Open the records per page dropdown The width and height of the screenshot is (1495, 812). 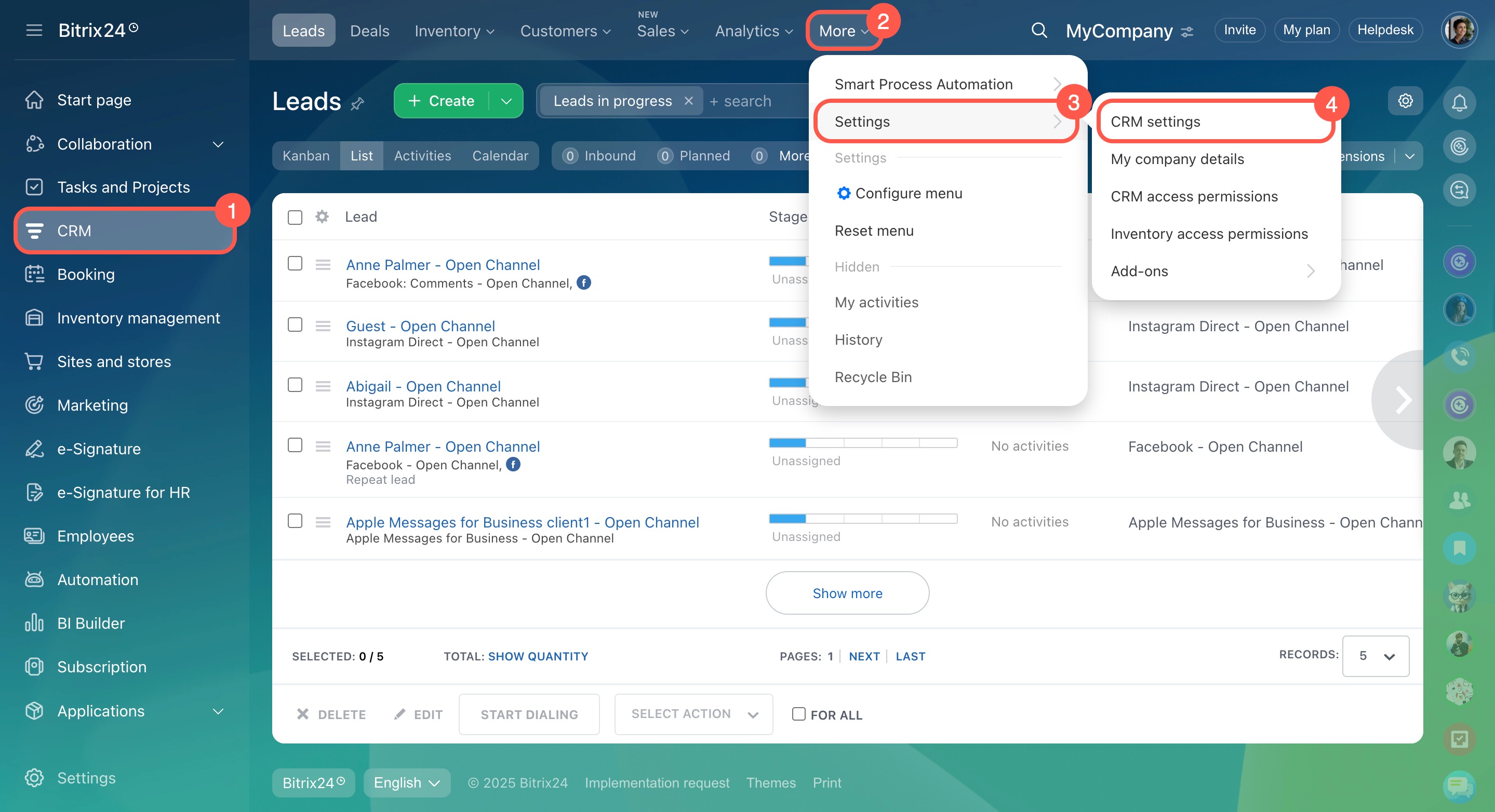coord(1375,656)
